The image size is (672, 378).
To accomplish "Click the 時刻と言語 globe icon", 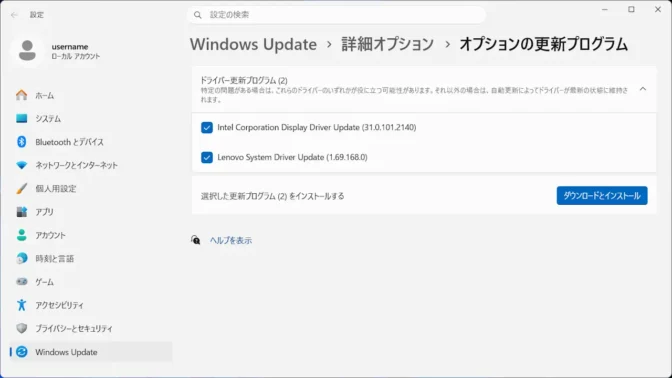I will click(21, 258).
